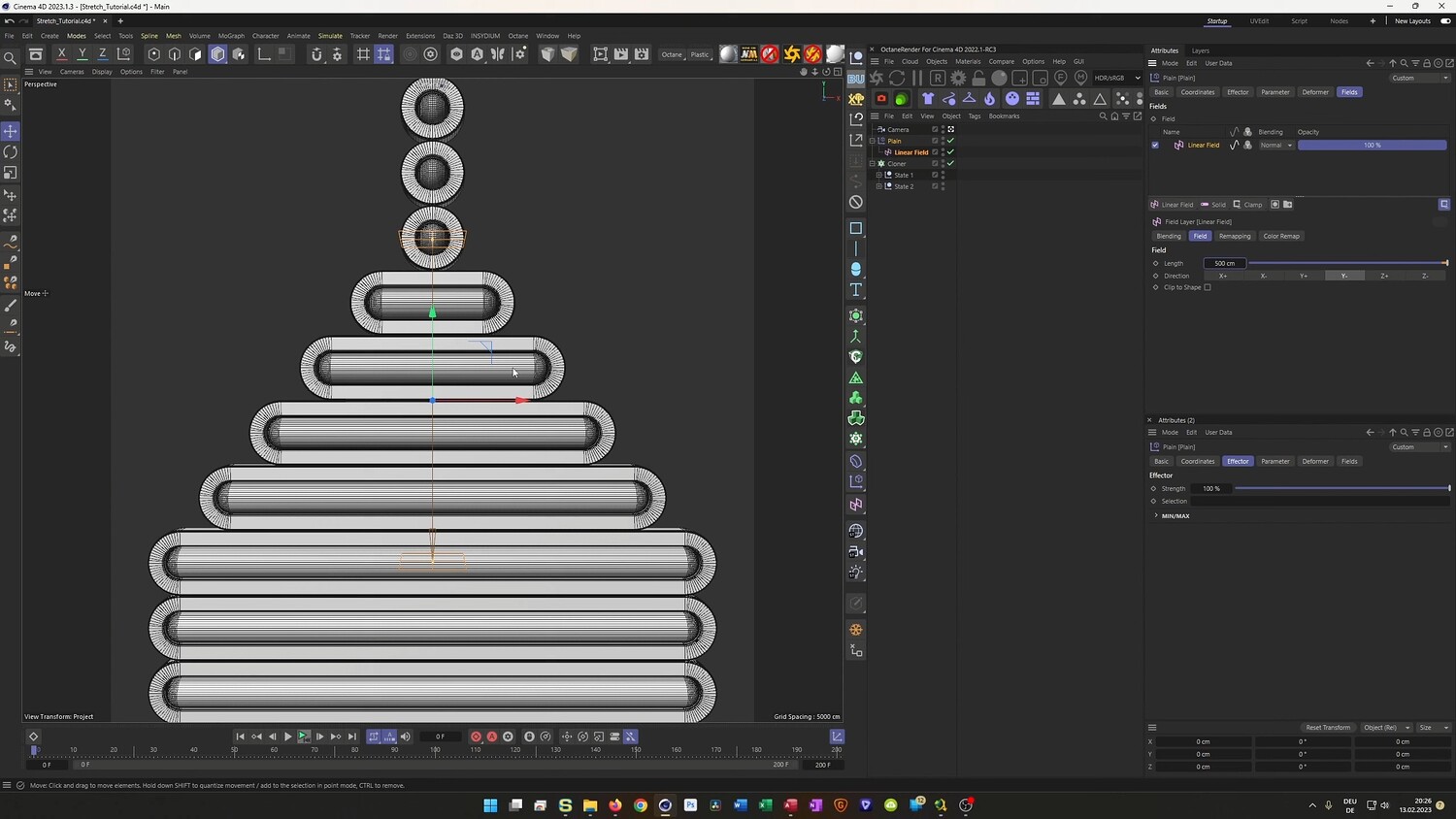
Task: Enable autokeying red A button
Action: click(491, 737)
